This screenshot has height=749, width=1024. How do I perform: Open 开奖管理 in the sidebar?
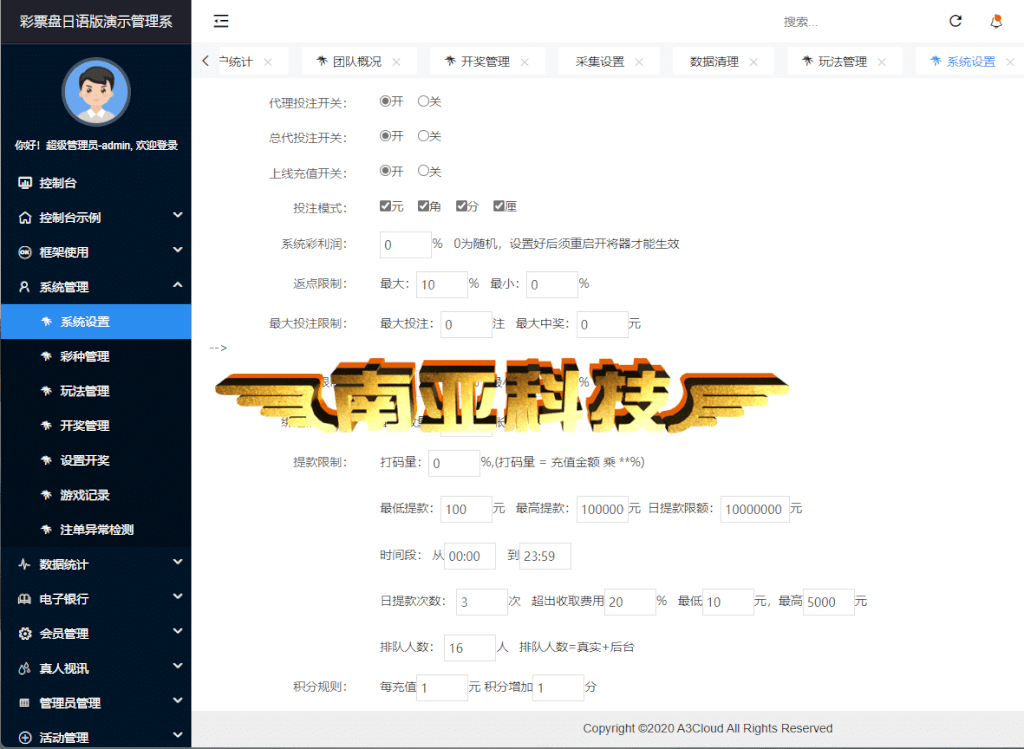coord(96,425)
